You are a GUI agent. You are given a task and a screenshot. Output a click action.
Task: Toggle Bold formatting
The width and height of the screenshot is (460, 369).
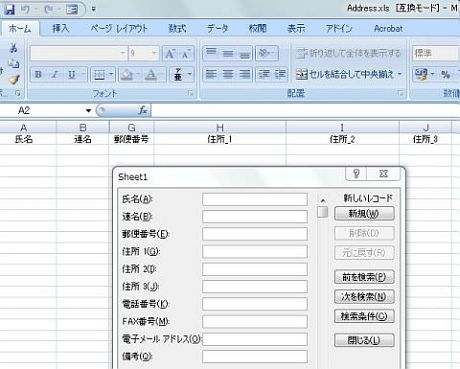(38, 74)
